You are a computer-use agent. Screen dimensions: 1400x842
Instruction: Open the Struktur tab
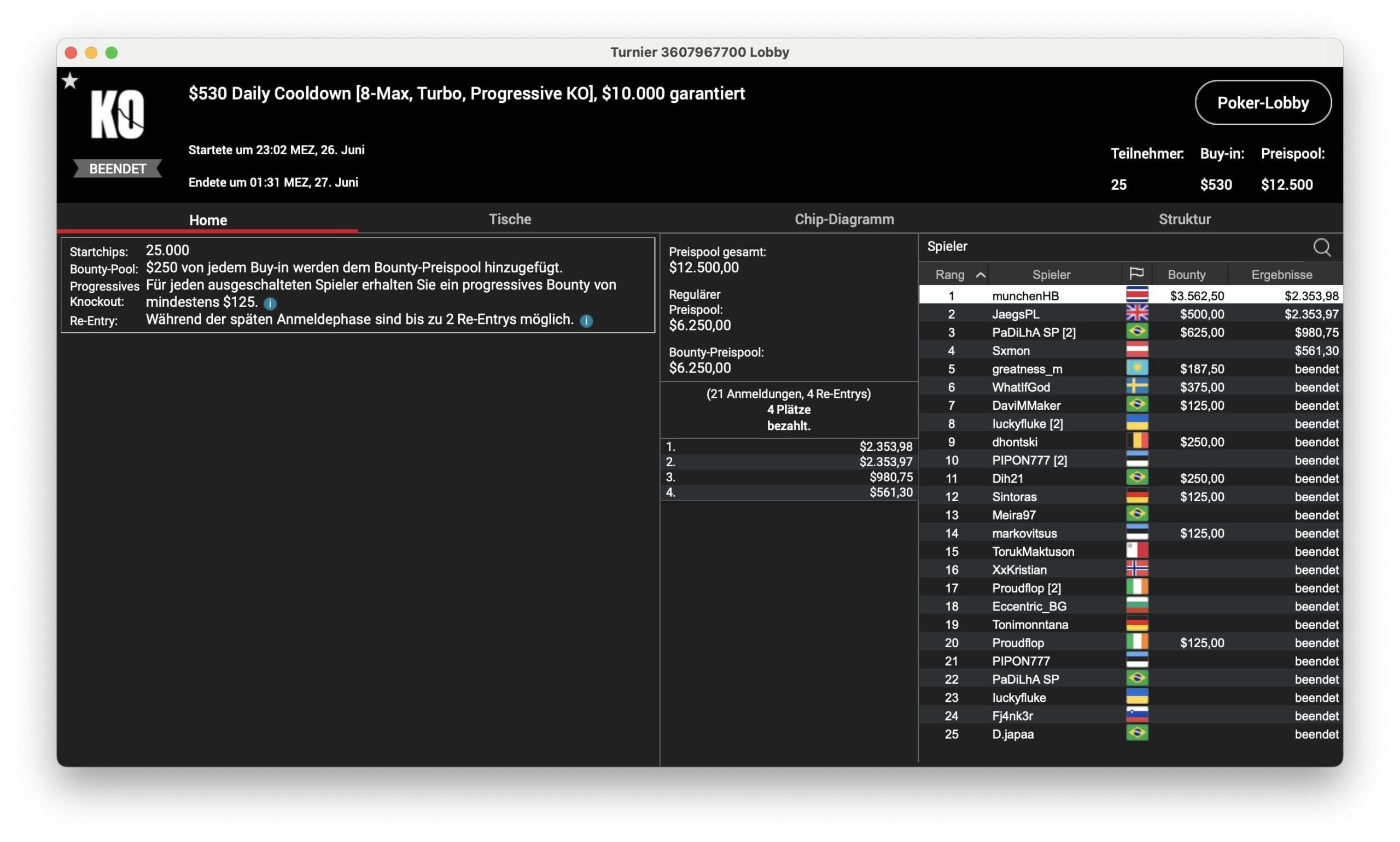(1184, 219)
